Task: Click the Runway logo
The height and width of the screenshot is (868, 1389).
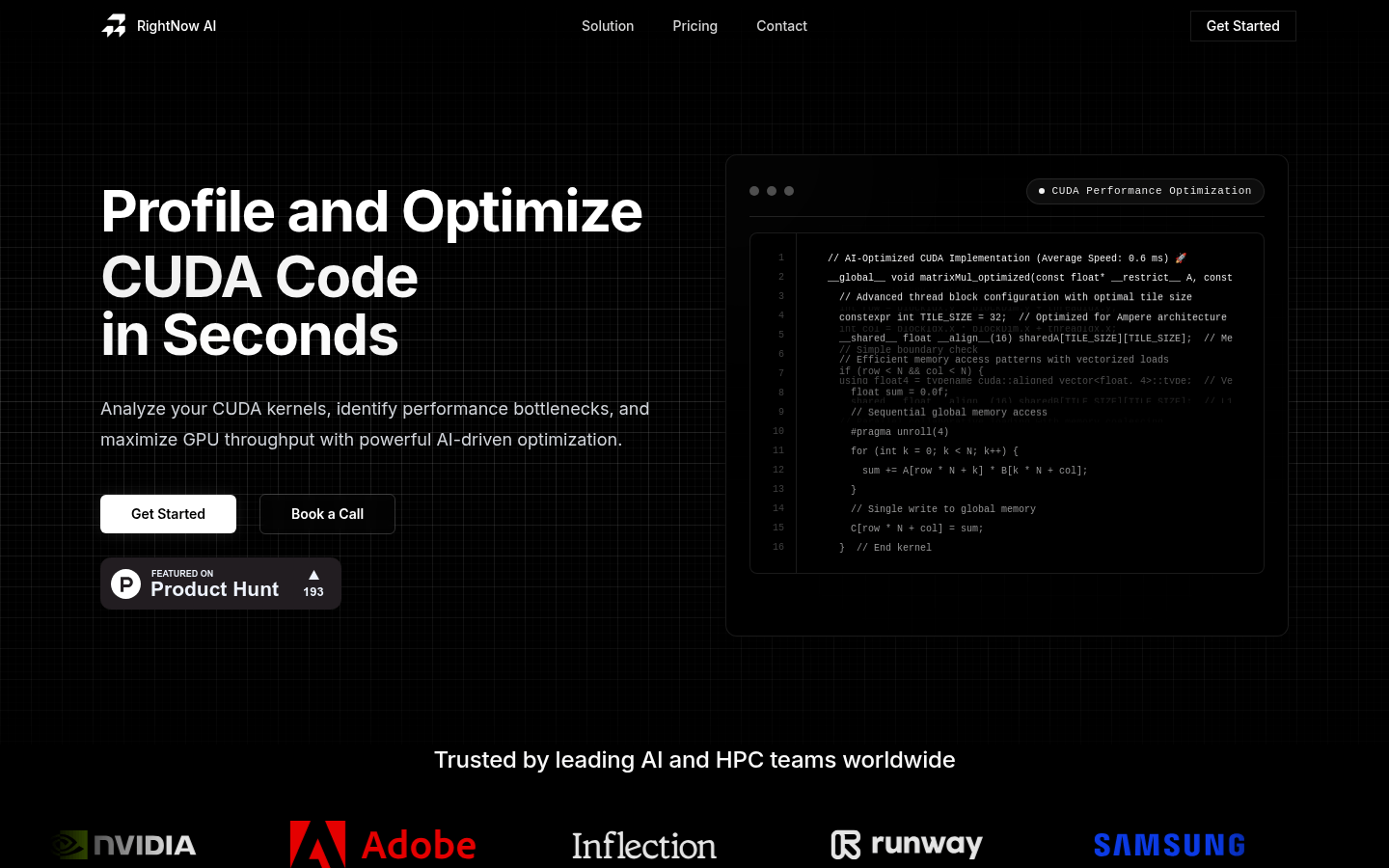Action: (x=907, y=845)
